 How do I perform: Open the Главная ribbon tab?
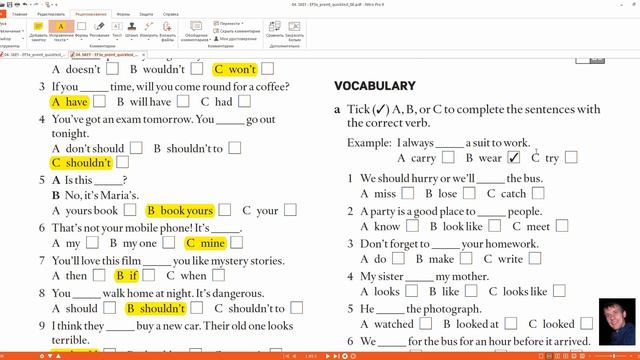(x=20, y=14)
